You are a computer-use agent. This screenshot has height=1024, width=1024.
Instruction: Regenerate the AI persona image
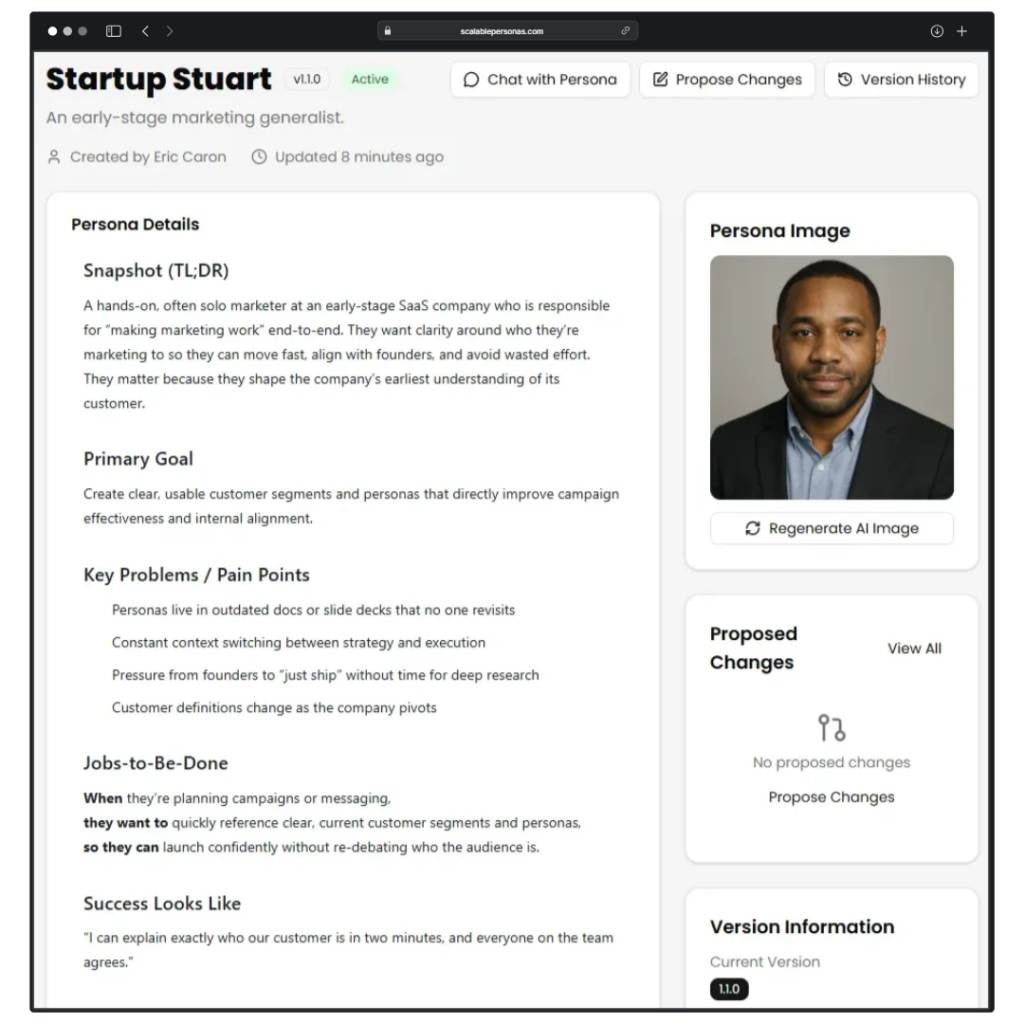tap(831, 528)
